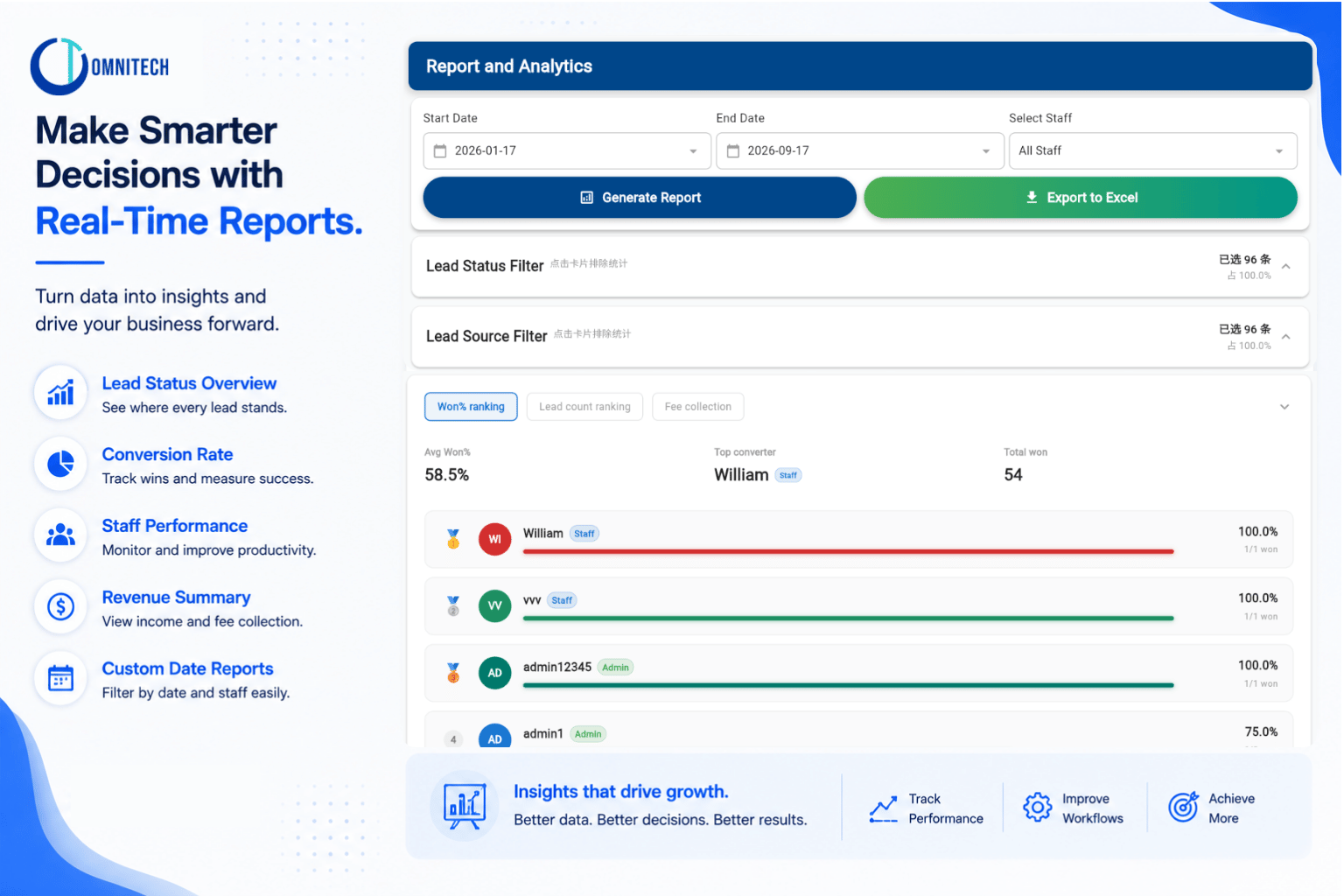The height and width of the screenshot is (896, 1344).
Task: Open the Start Date dropdown
Action: 566,150
